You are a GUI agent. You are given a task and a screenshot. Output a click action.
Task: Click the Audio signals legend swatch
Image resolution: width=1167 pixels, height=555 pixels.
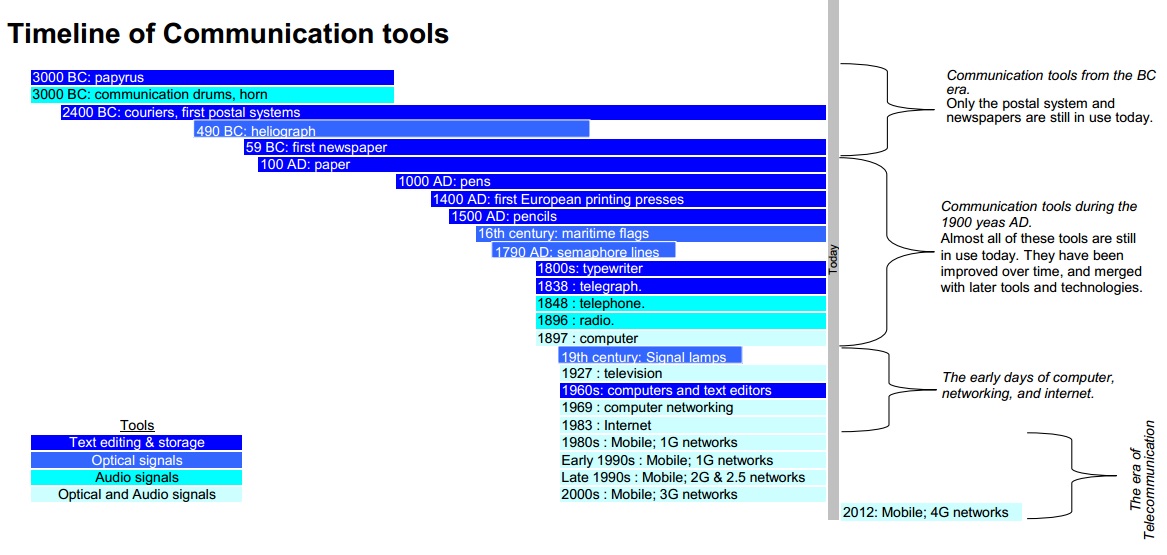pyautogui.click(x=136, y=478)
